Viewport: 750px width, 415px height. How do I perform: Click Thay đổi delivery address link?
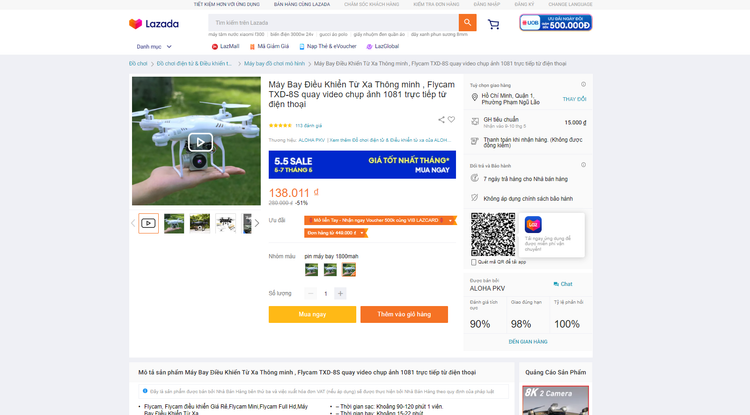pyautogui.click(x=574, y=99)
